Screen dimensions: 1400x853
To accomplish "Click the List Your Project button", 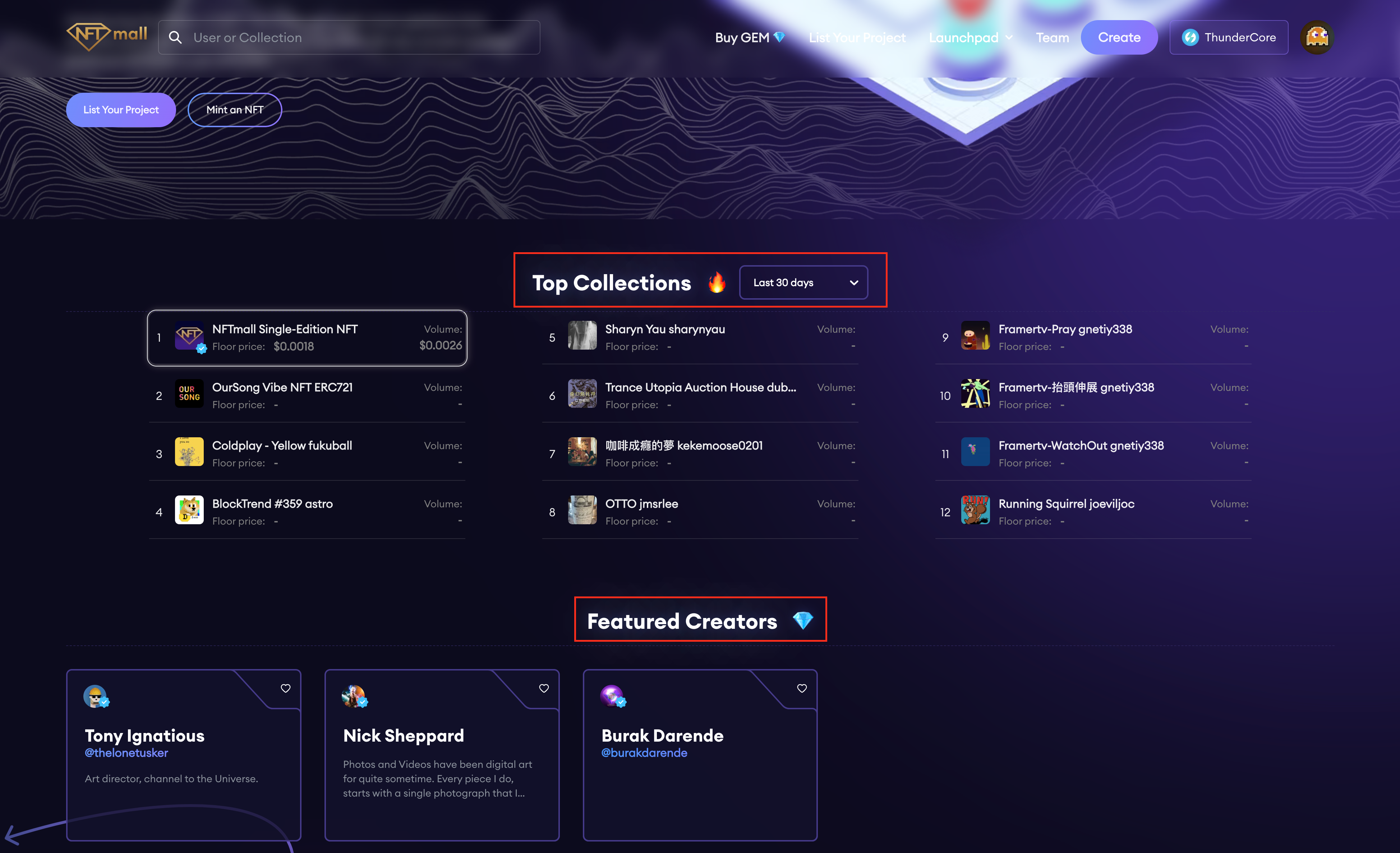I will [121, 110].
